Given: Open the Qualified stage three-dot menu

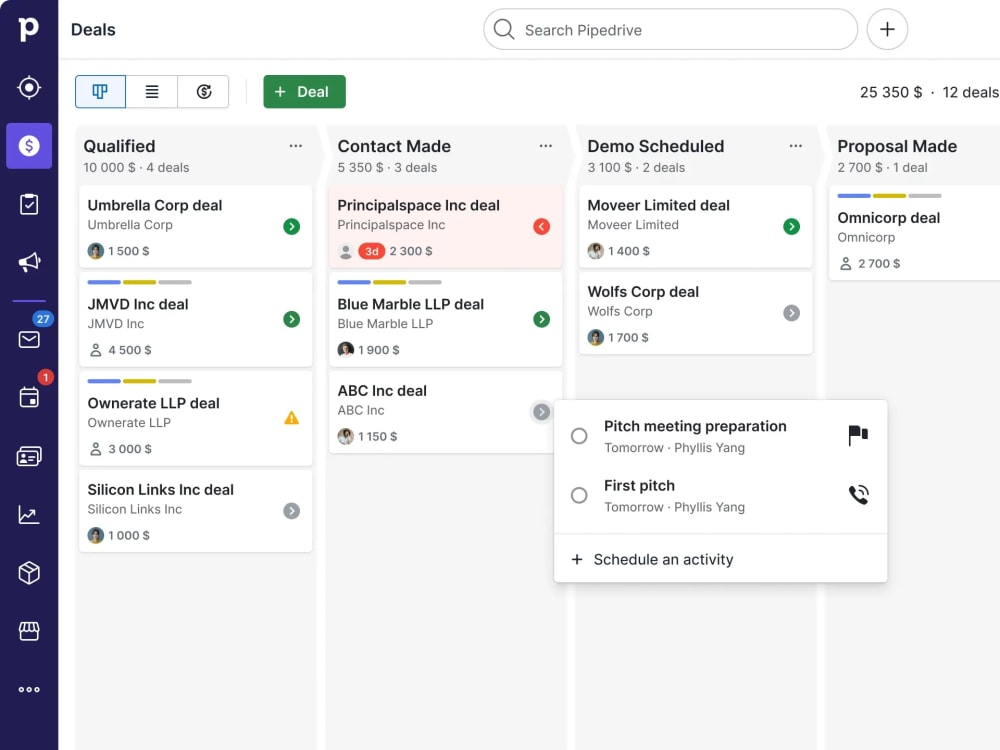Looking at the screenshot, I should [x=295, y=146].
